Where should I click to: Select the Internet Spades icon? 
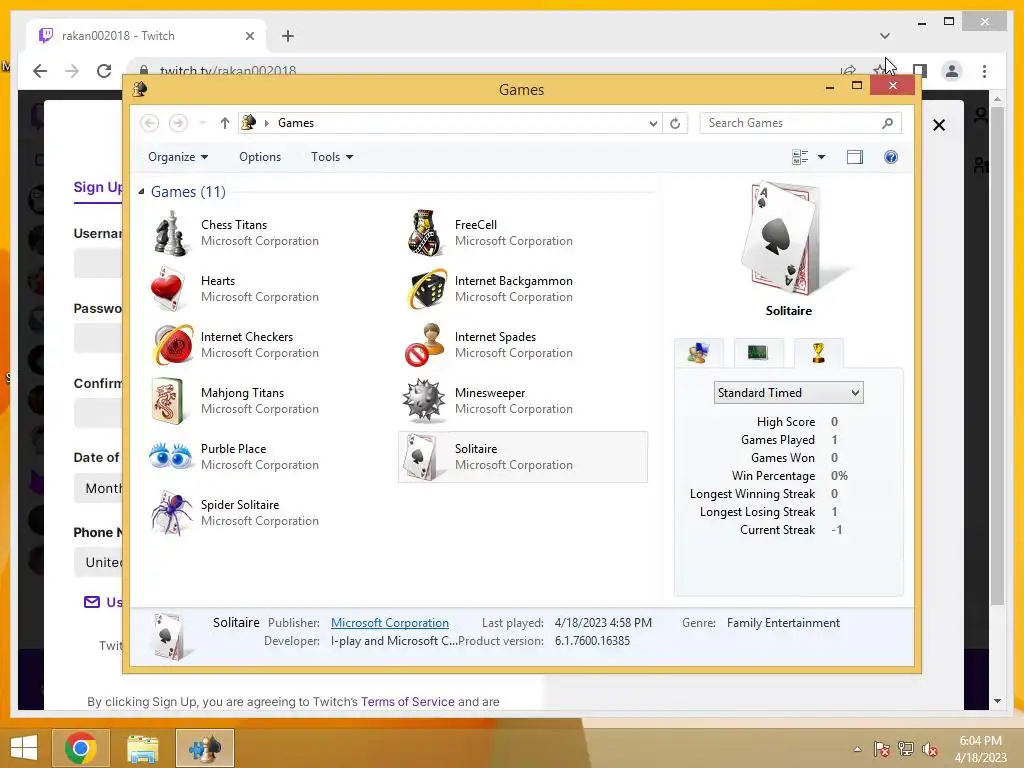(424, 345)
